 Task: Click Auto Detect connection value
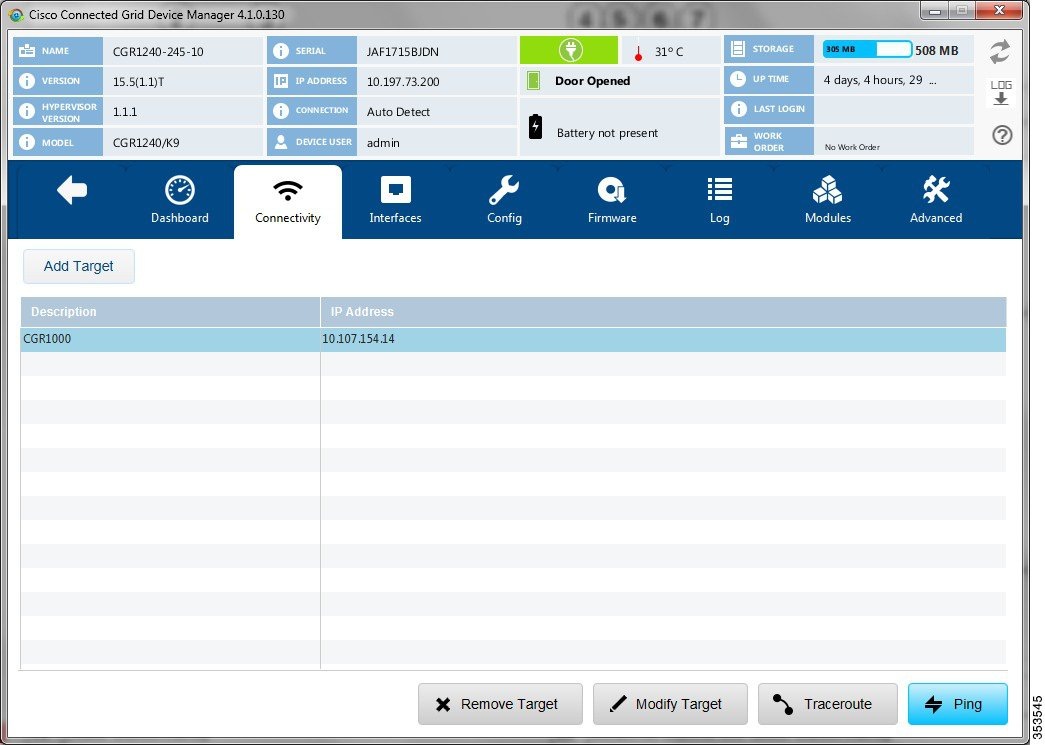click(398, 112)
